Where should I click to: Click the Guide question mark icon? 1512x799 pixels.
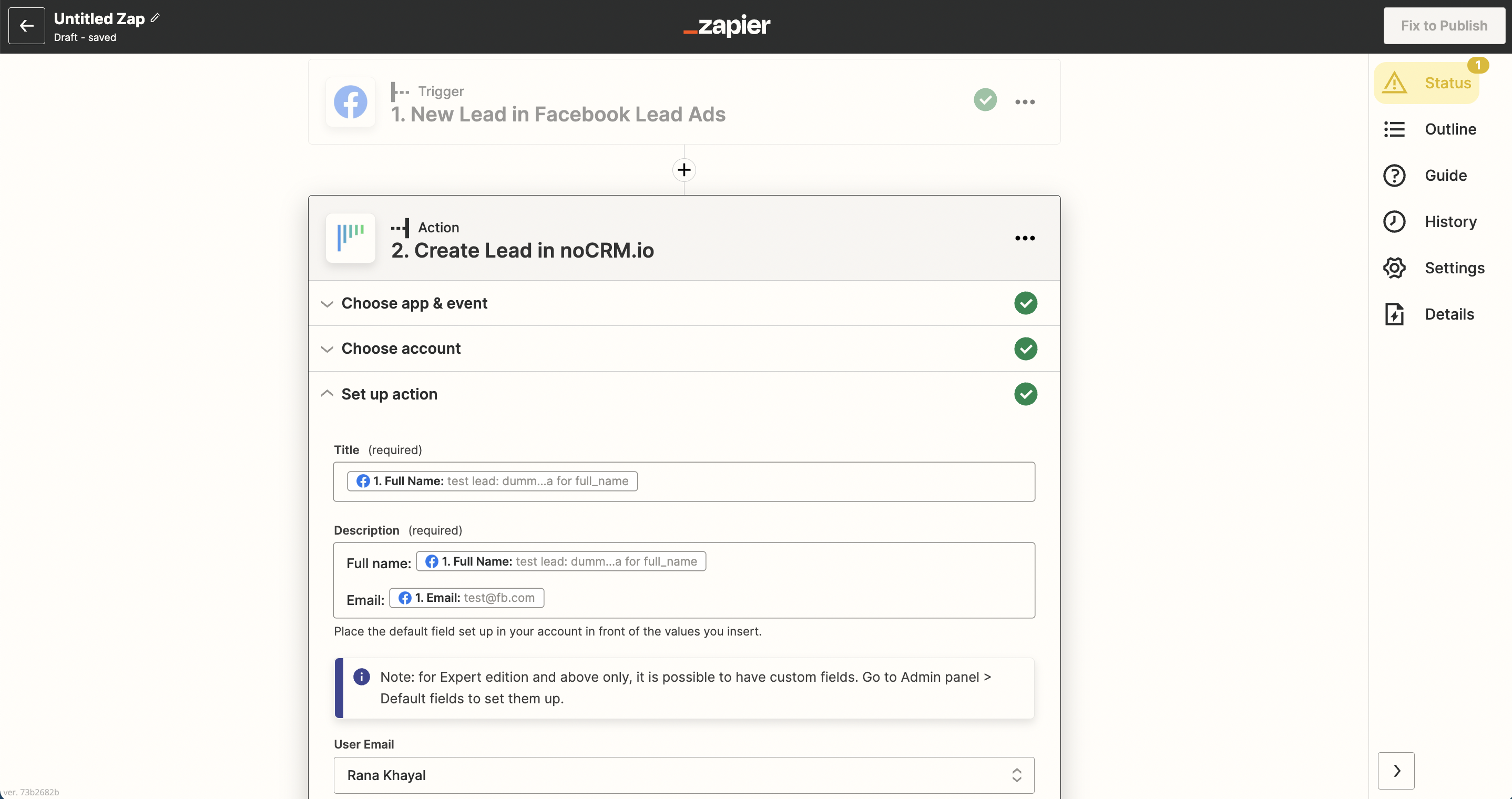click(x=1394, y=176)
